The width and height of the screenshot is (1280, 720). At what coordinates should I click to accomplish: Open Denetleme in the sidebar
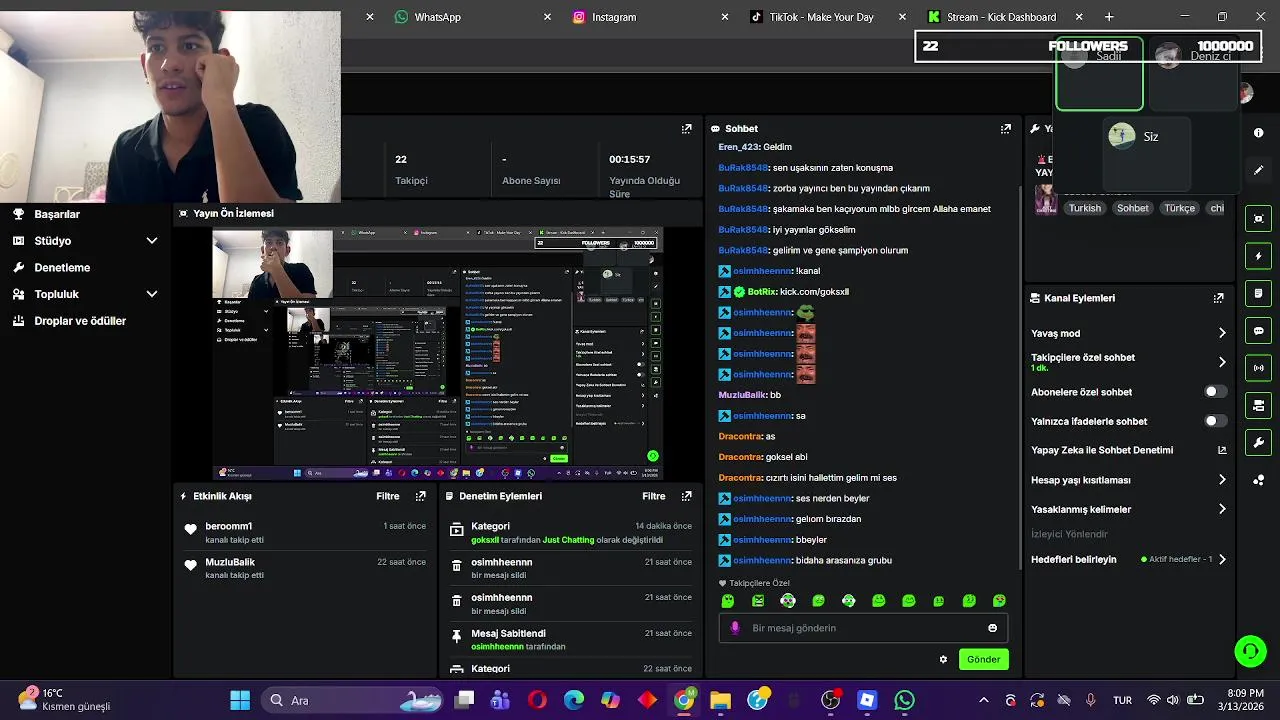tap(62, 268)
